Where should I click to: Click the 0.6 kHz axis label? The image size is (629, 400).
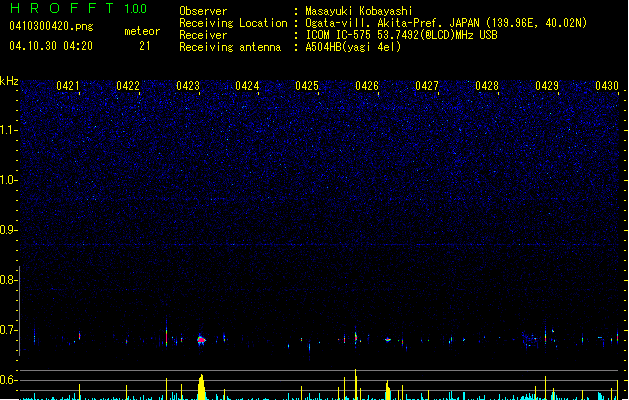point(8,380)
